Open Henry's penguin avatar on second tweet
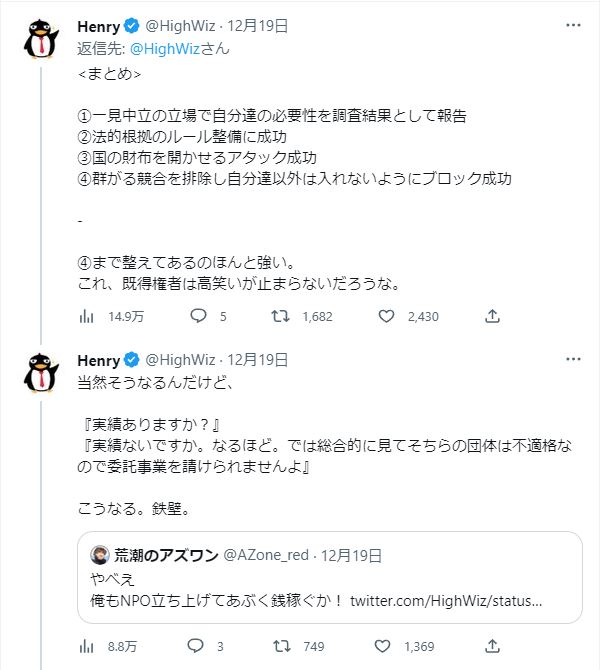Viewport: 603px width, 670px height. [x=40, y=371]
